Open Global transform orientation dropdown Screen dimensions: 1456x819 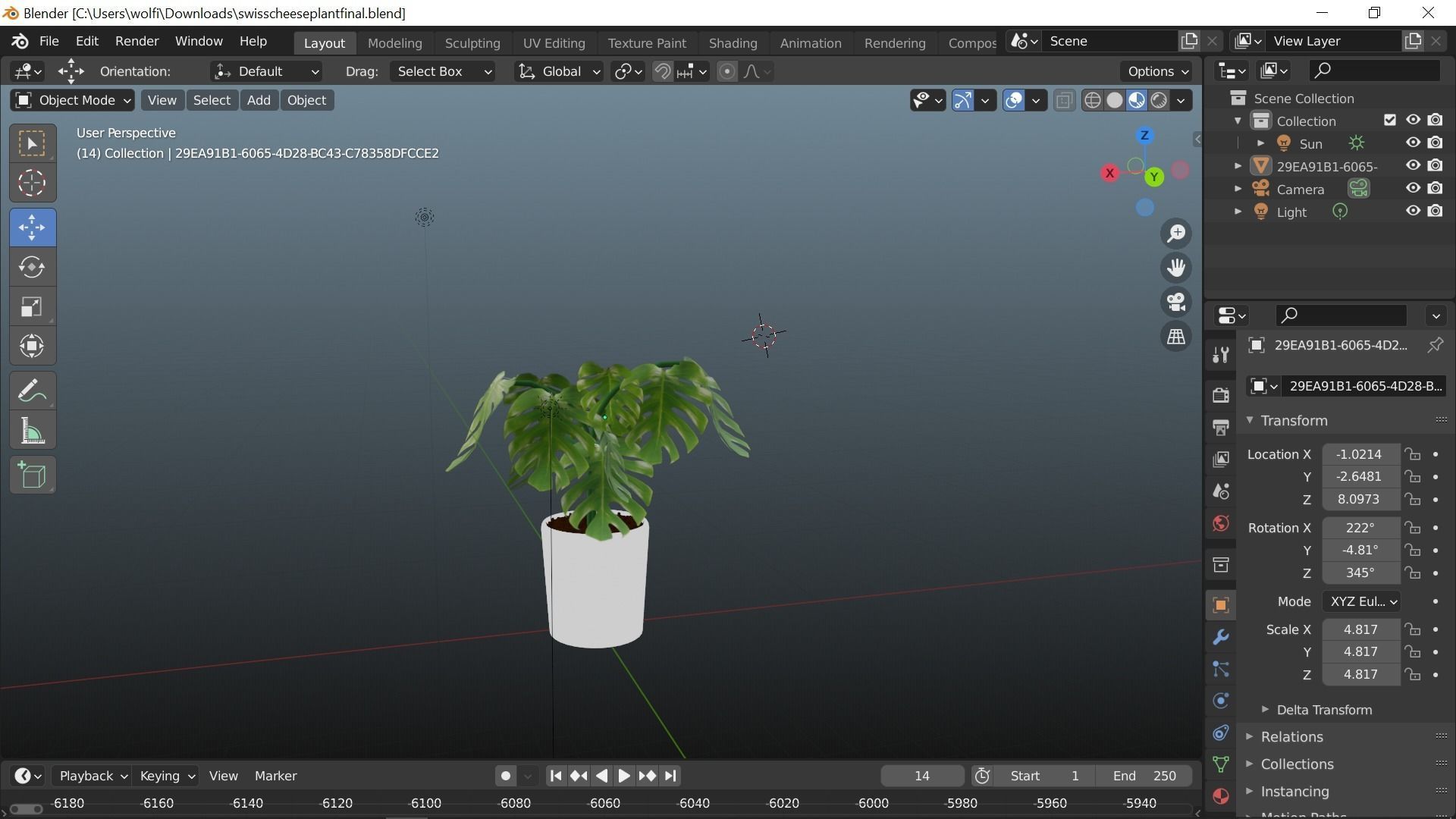(559, 71)
